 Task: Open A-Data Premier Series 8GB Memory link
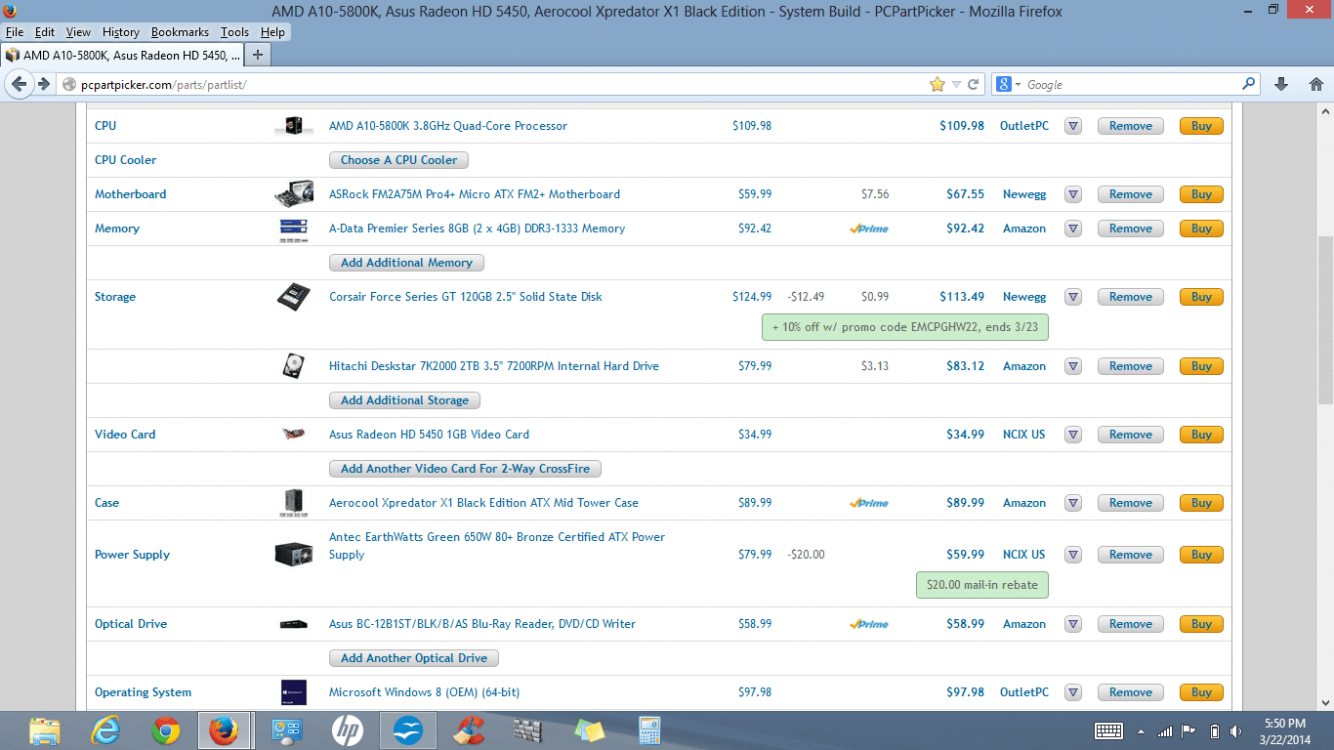[477, 229]
